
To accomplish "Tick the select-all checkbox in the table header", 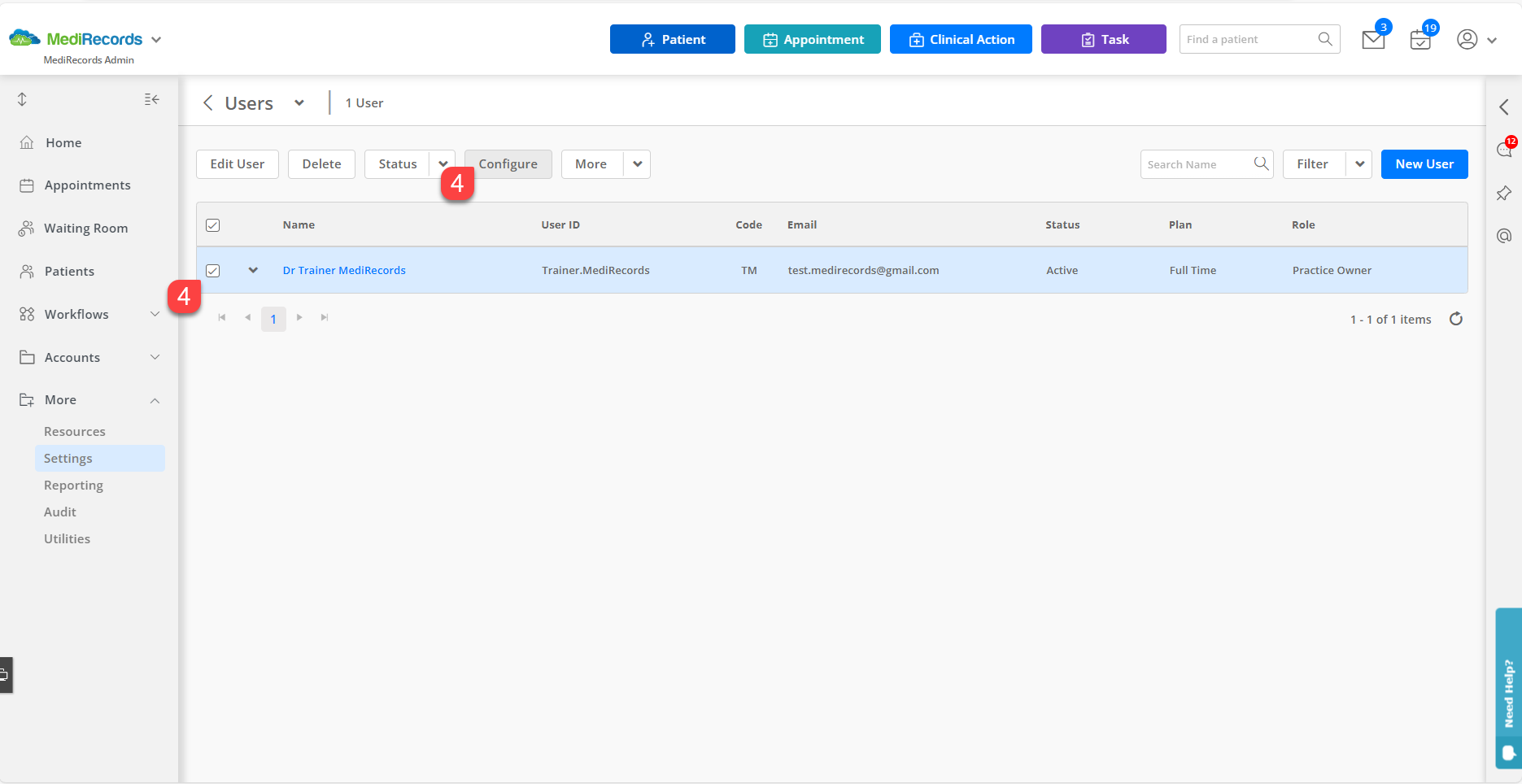I will [212, 224].
